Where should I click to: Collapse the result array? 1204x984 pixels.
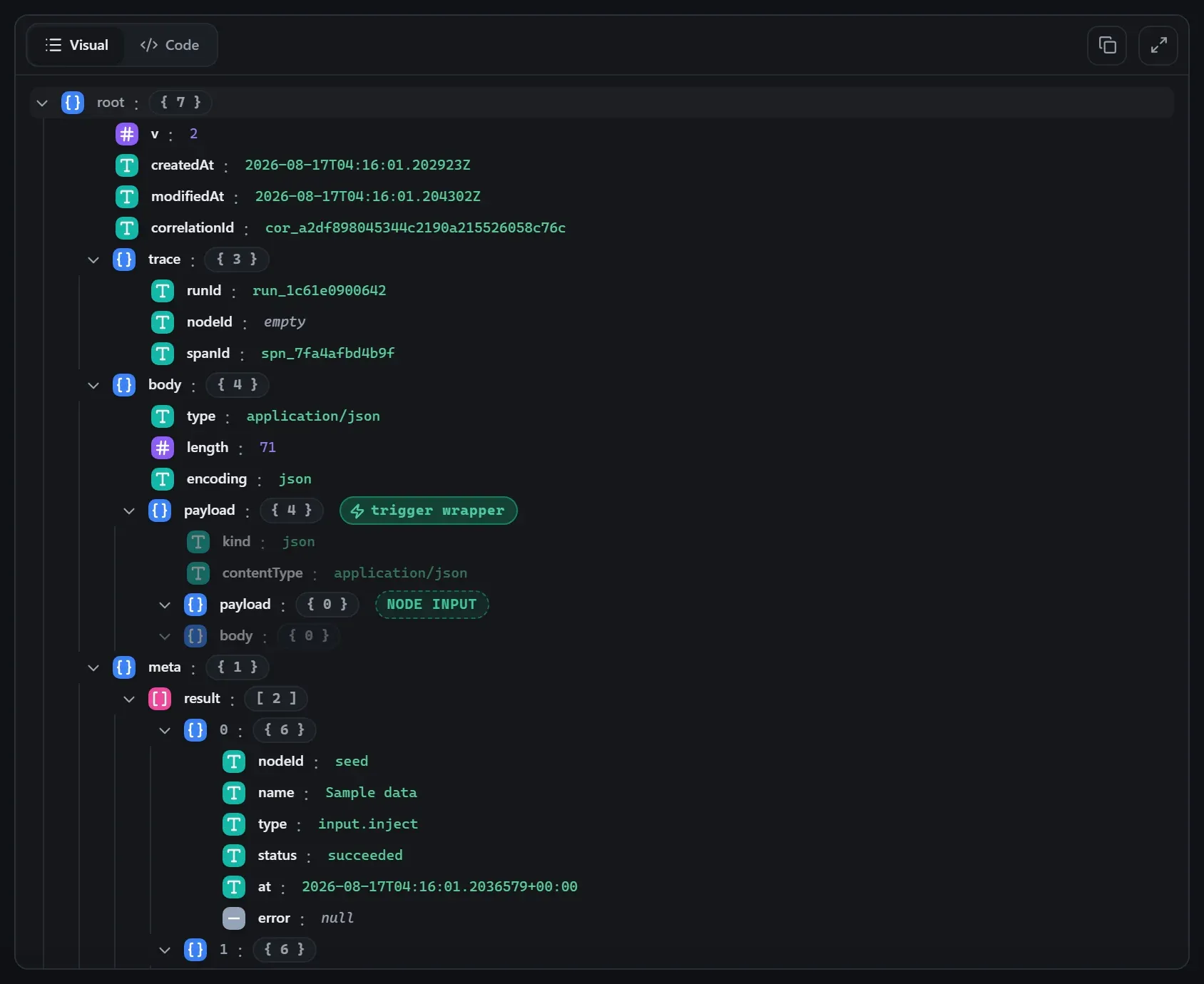[129, 699]
